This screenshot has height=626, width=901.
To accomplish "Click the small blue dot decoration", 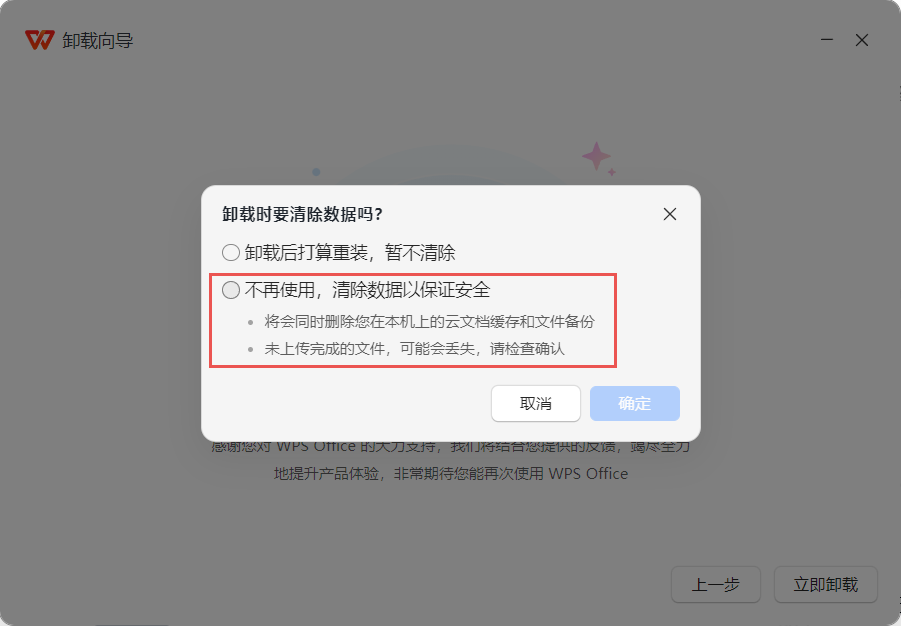I will 316,172.
